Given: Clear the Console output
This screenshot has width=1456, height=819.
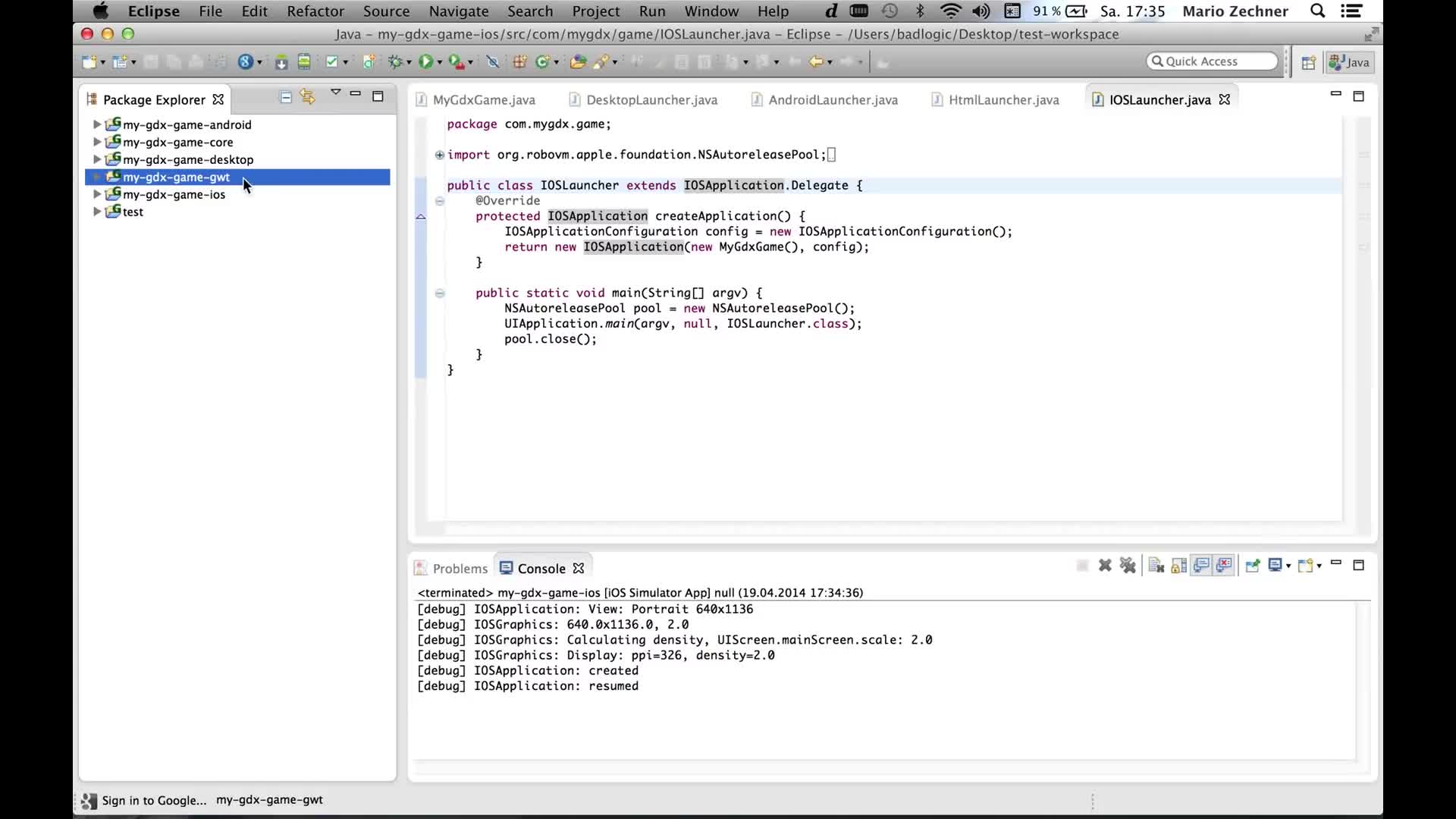Looking at the screenshot, I should (x=1155, y=566).
